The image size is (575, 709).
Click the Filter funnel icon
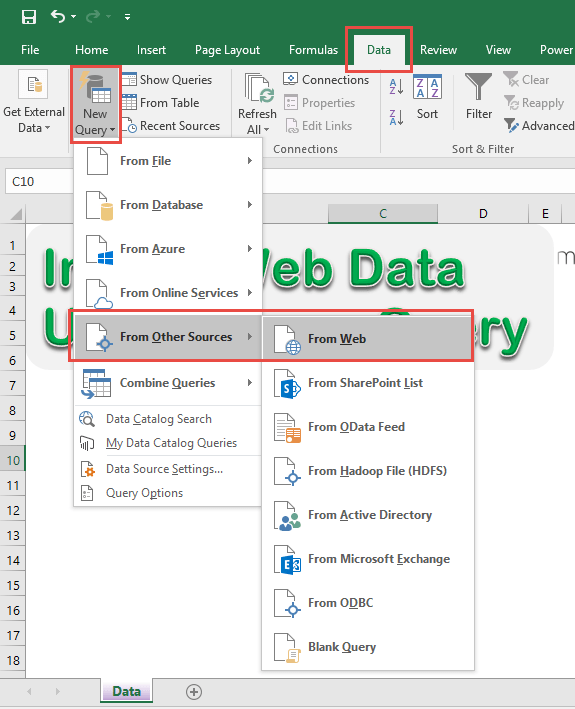pyautogui.click(x=478, y=86)
